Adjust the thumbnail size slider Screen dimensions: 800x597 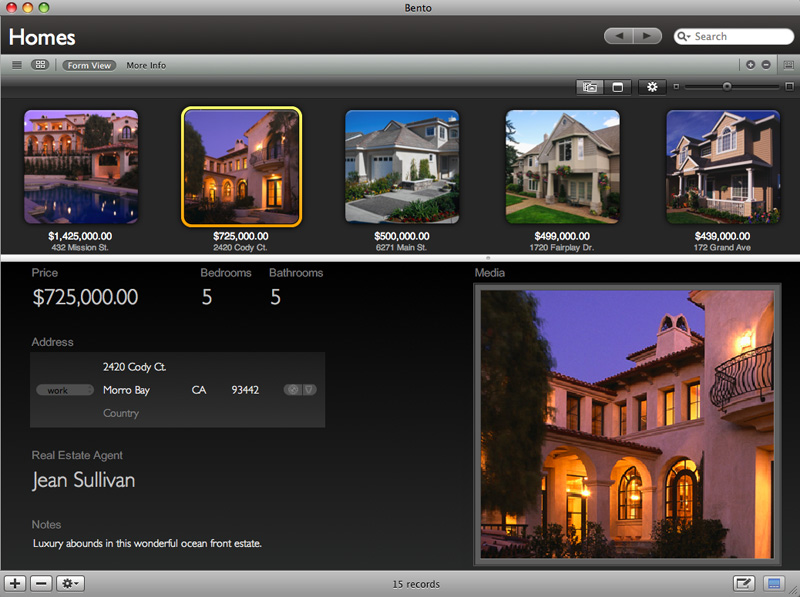click(x=727, y=87)
